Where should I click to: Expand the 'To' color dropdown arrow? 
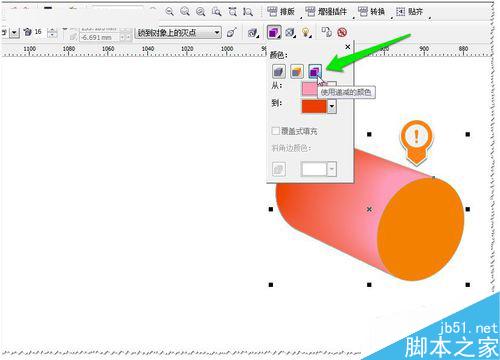(332, 106)
